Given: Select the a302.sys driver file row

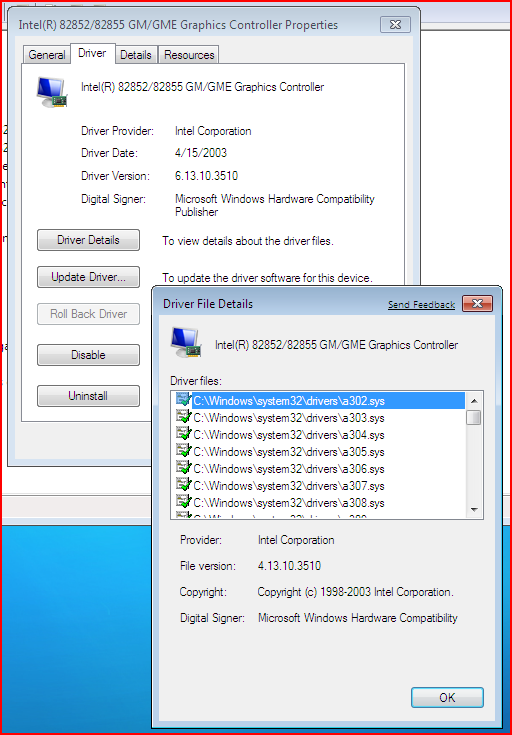Looking at the screenshot, I should click(320, 401).
